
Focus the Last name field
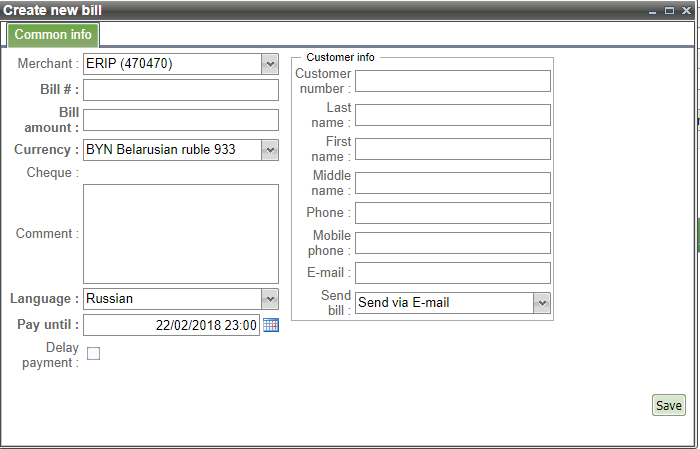coord(452,115)
